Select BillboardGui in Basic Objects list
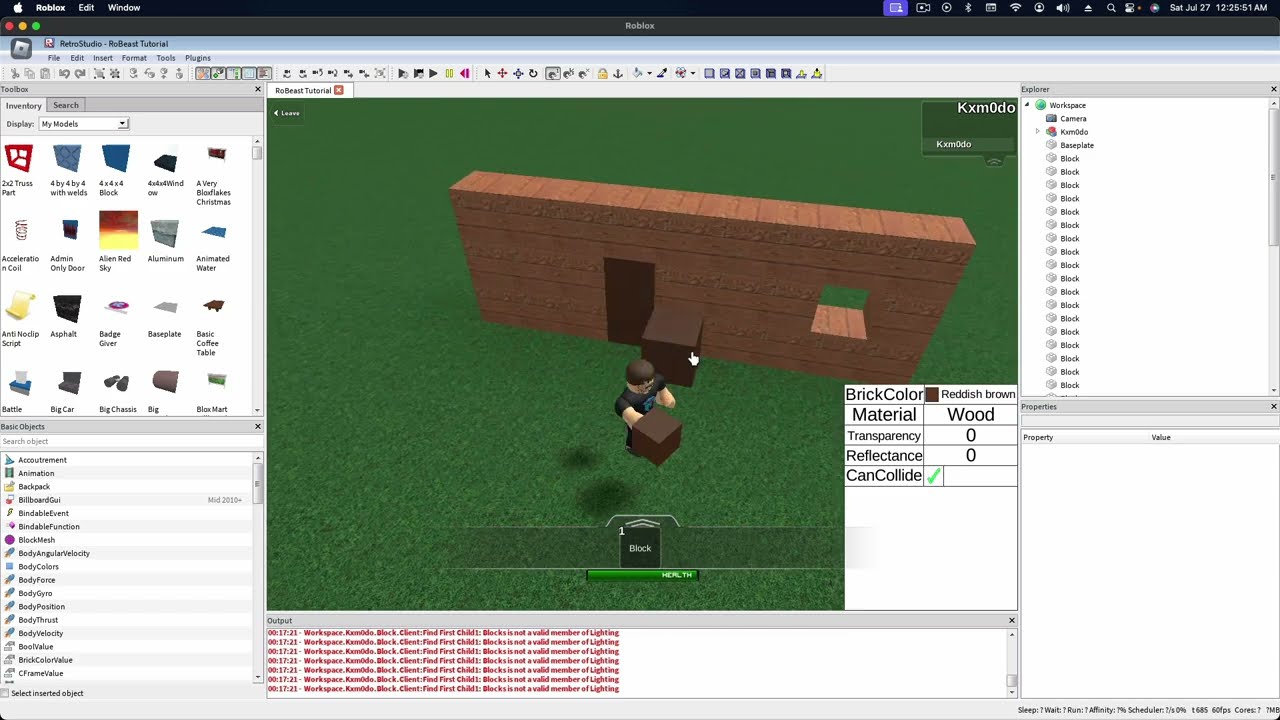The height and width of the screenshot is (720, 1280). point(39,500)
